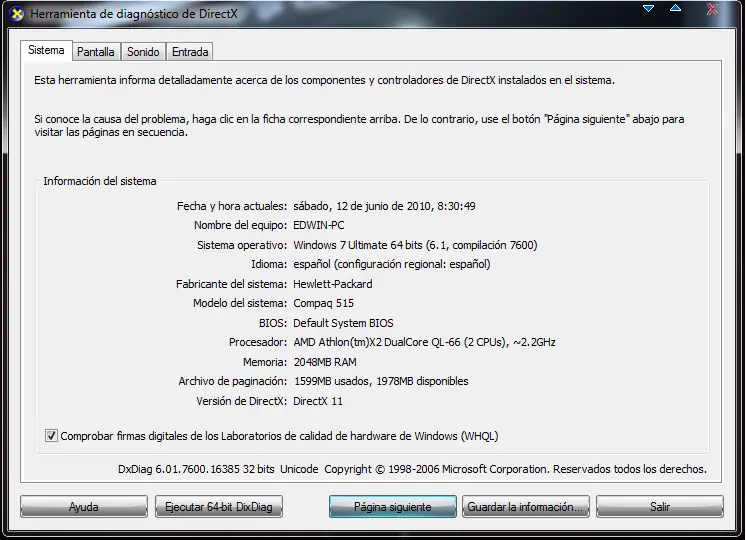Image resolution: width=746 pixels, height=540 pixels.
Task: Open the Sonido tab
Action: pos(143,52)
